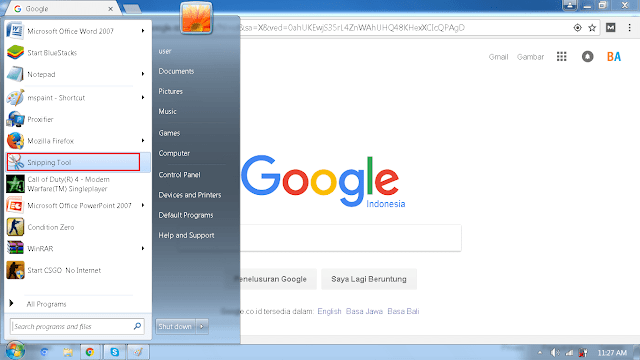Screen dimensions: 640x360
Task: Open Games from Start menu
Action: coord(169,133)
